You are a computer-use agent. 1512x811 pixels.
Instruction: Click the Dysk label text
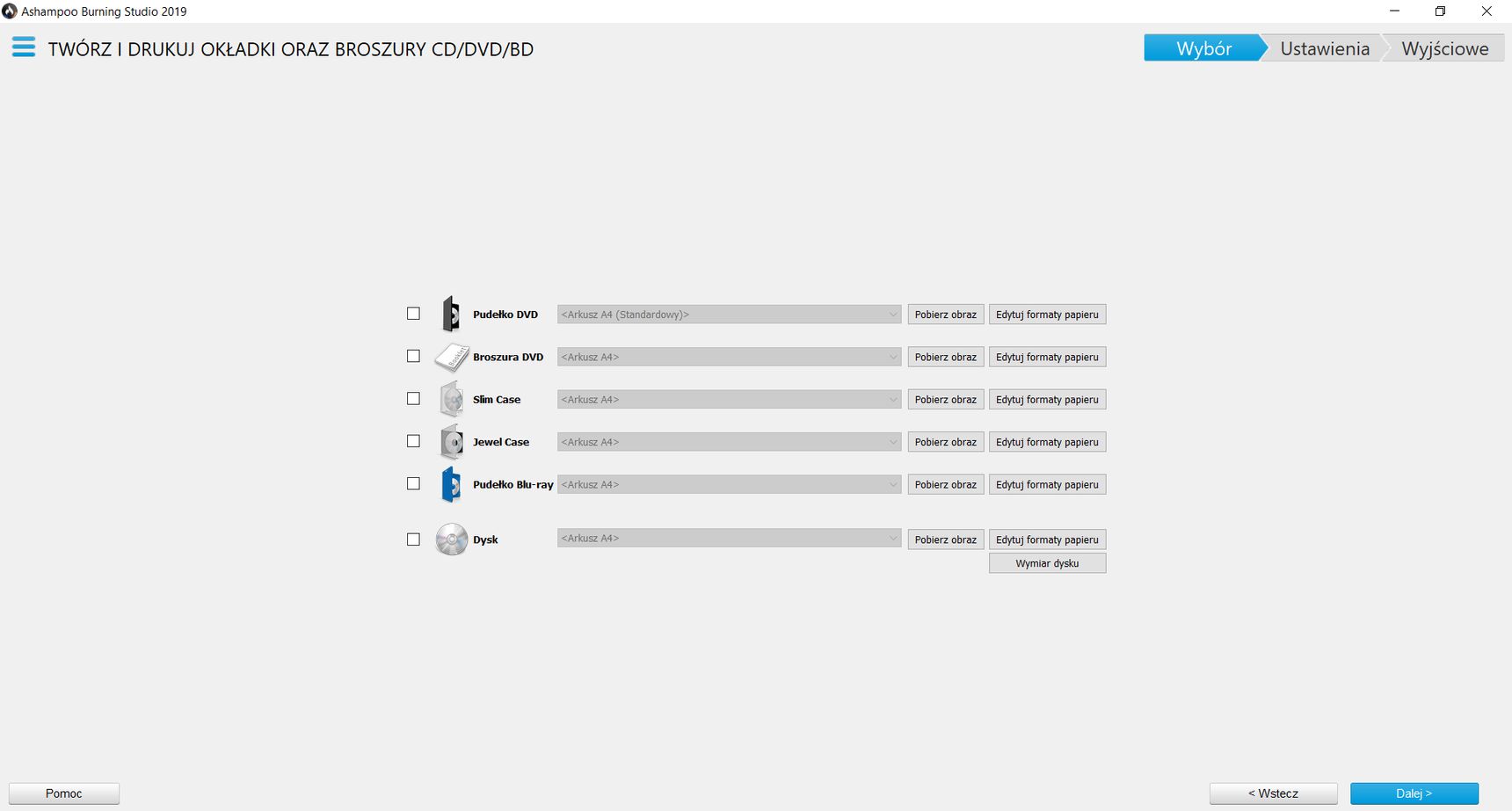pyautogui.click(x=485, y=539)
